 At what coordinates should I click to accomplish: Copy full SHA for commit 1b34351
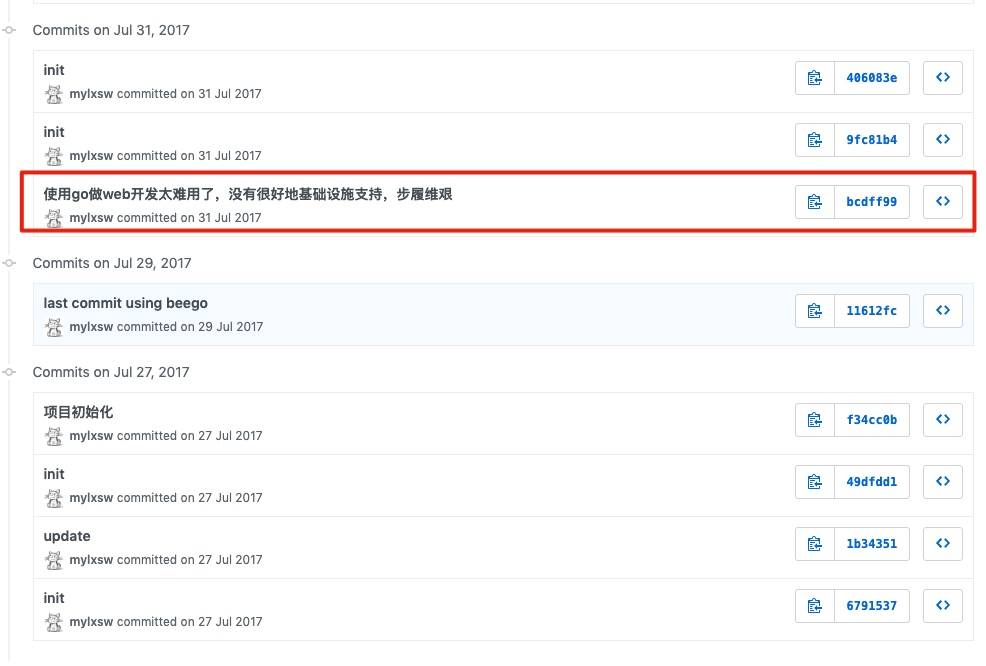pos(814,543)
